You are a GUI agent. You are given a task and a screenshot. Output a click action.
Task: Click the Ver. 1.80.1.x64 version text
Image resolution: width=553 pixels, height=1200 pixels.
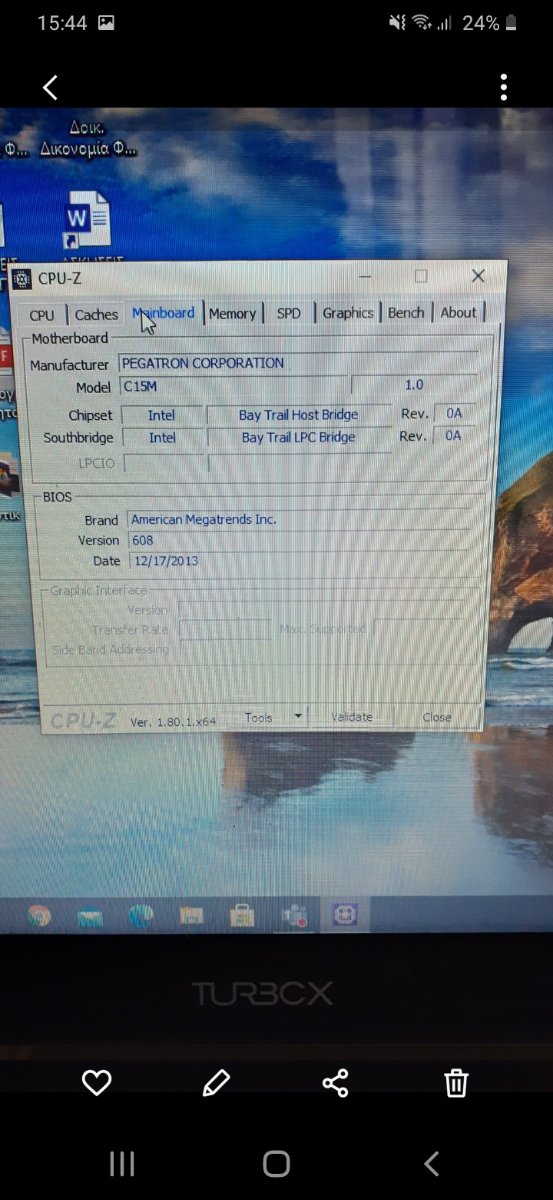(173, 721)
